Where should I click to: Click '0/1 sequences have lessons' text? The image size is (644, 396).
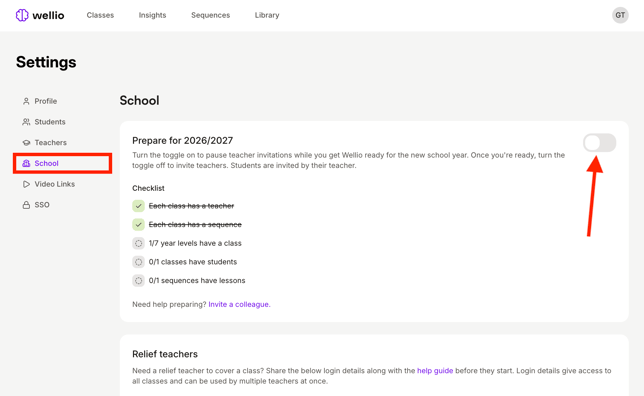(x=197, y=281)
